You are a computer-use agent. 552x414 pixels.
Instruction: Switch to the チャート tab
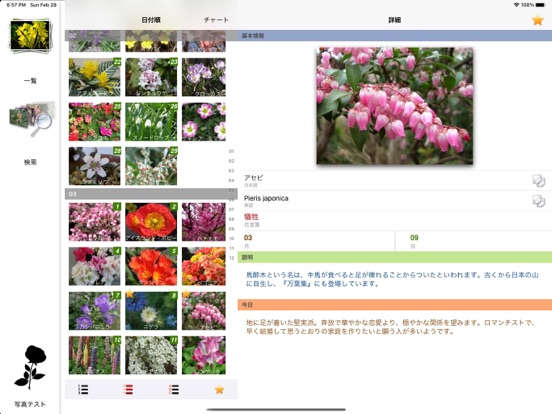click(216, 20)
